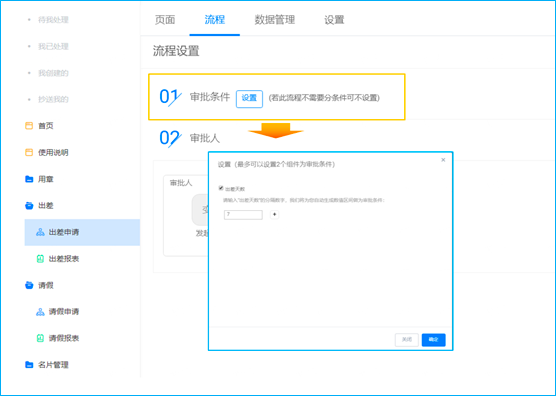Screen dimensions: 556x396
Task: Click the 审批条件 heading text
Action: [x=210, y=97]
